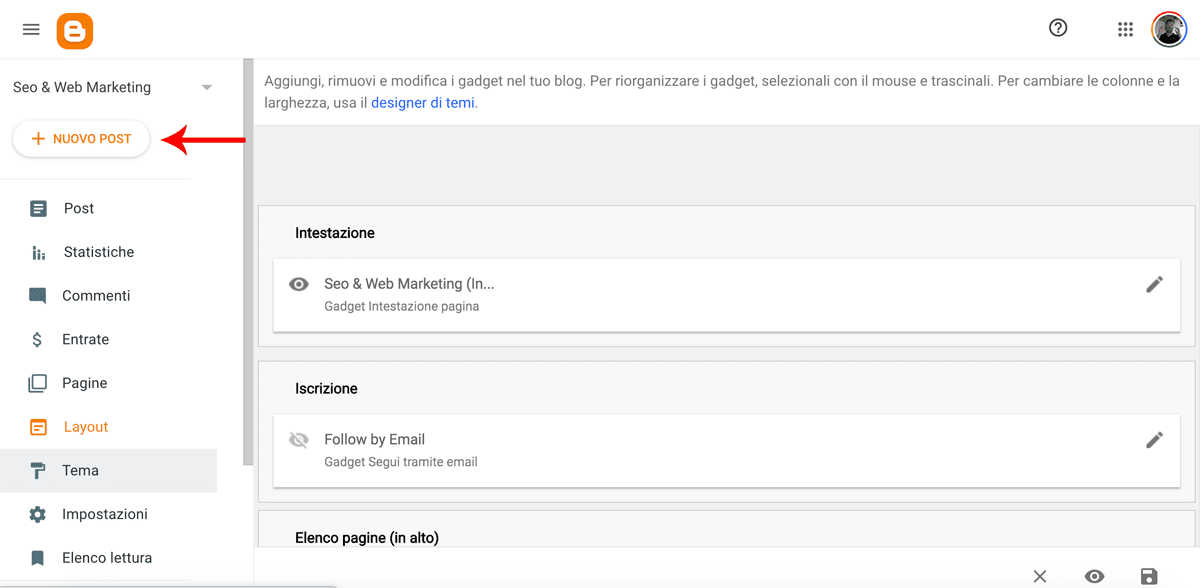This screenshot has width=1200, height=588.
Task: Open the account profile avatar
Action: point(1169,29)
